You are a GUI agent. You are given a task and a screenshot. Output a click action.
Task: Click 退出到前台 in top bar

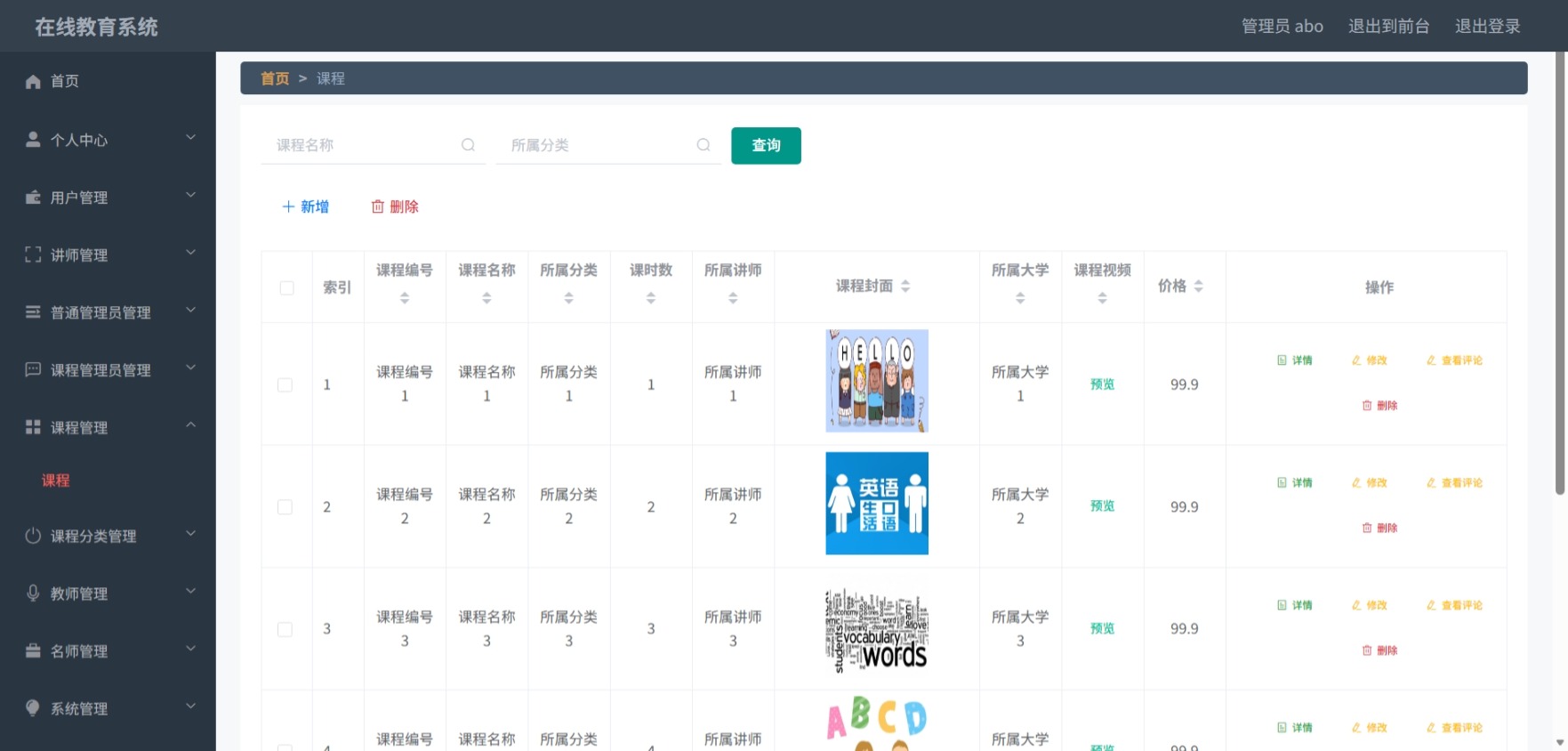coord(1388,26)
